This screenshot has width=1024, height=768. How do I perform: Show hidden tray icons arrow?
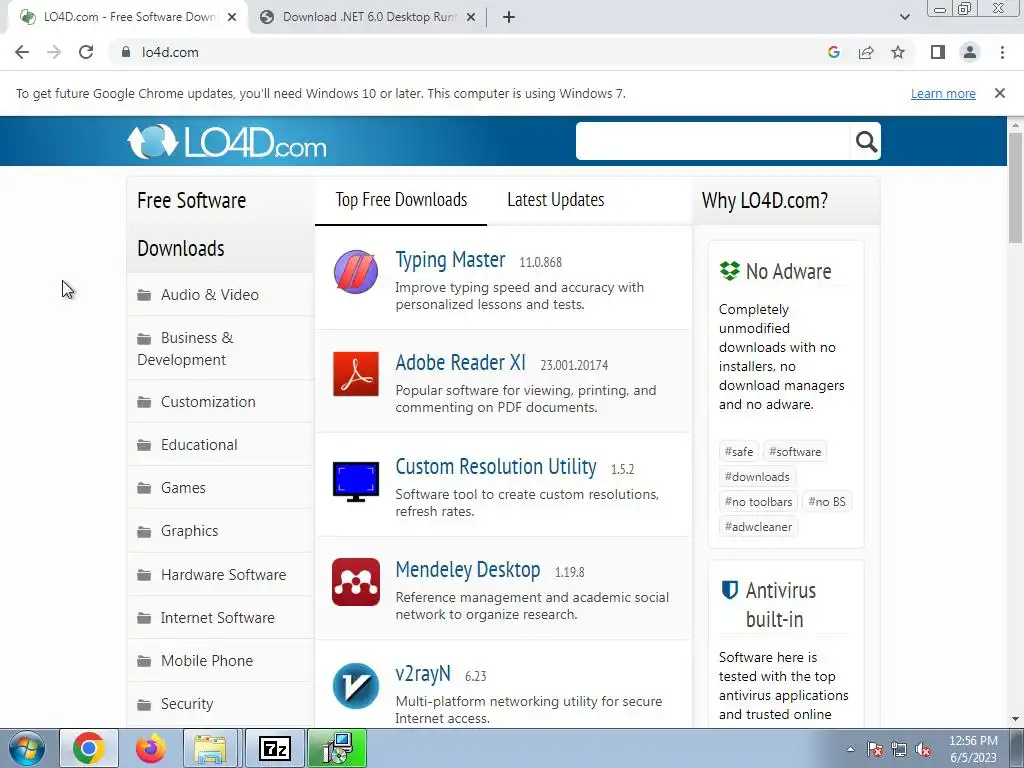coord(850,749)
